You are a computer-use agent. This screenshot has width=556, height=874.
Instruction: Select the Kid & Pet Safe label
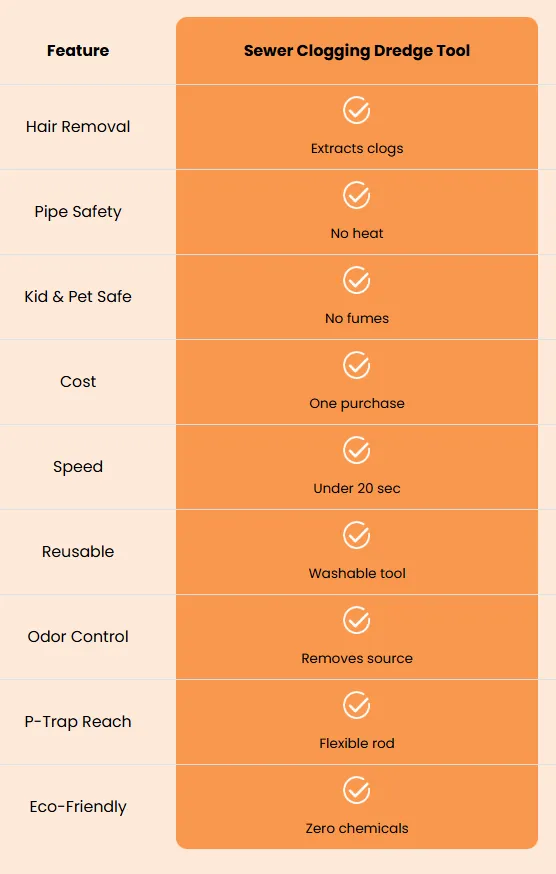pos(78,297)
